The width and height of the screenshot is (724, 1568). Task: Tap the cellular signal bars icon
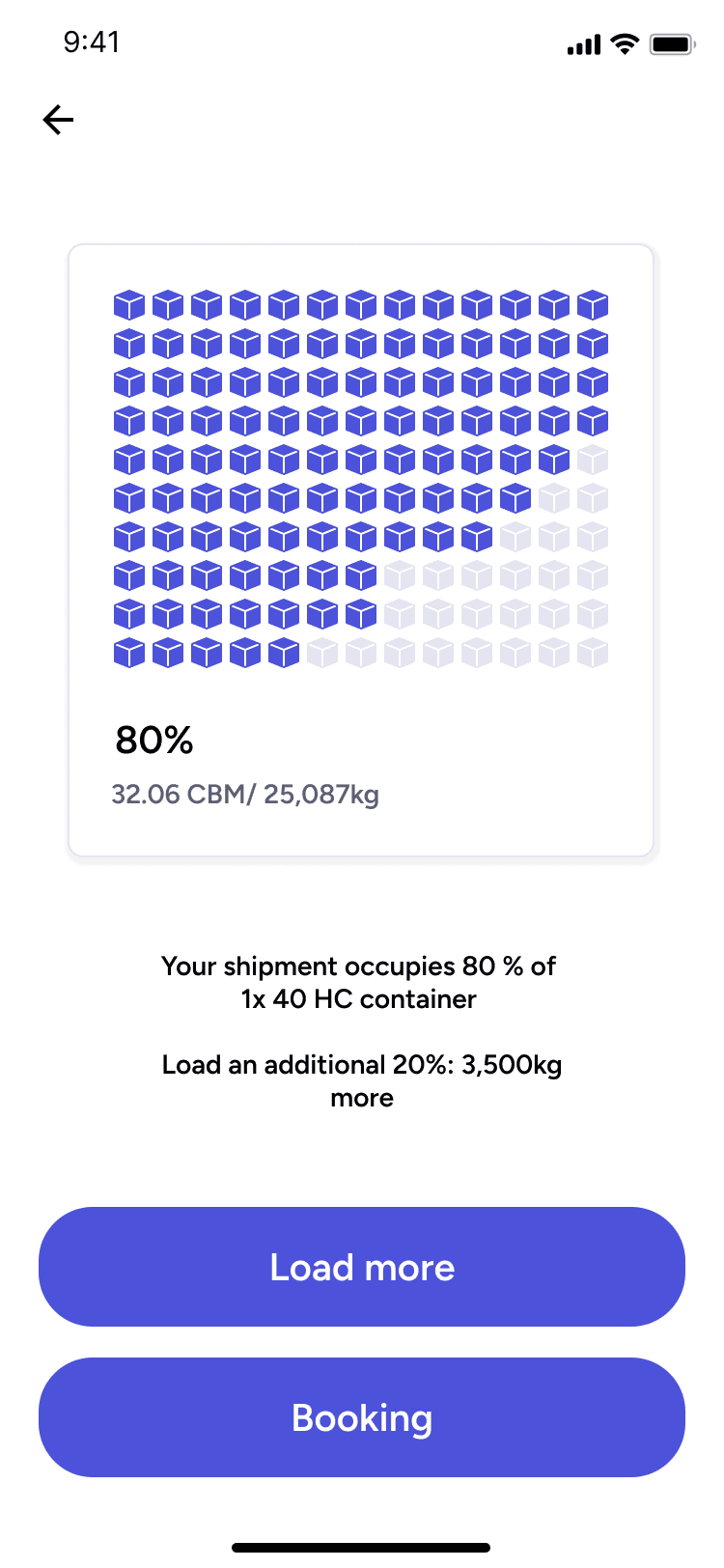[584, 44]
